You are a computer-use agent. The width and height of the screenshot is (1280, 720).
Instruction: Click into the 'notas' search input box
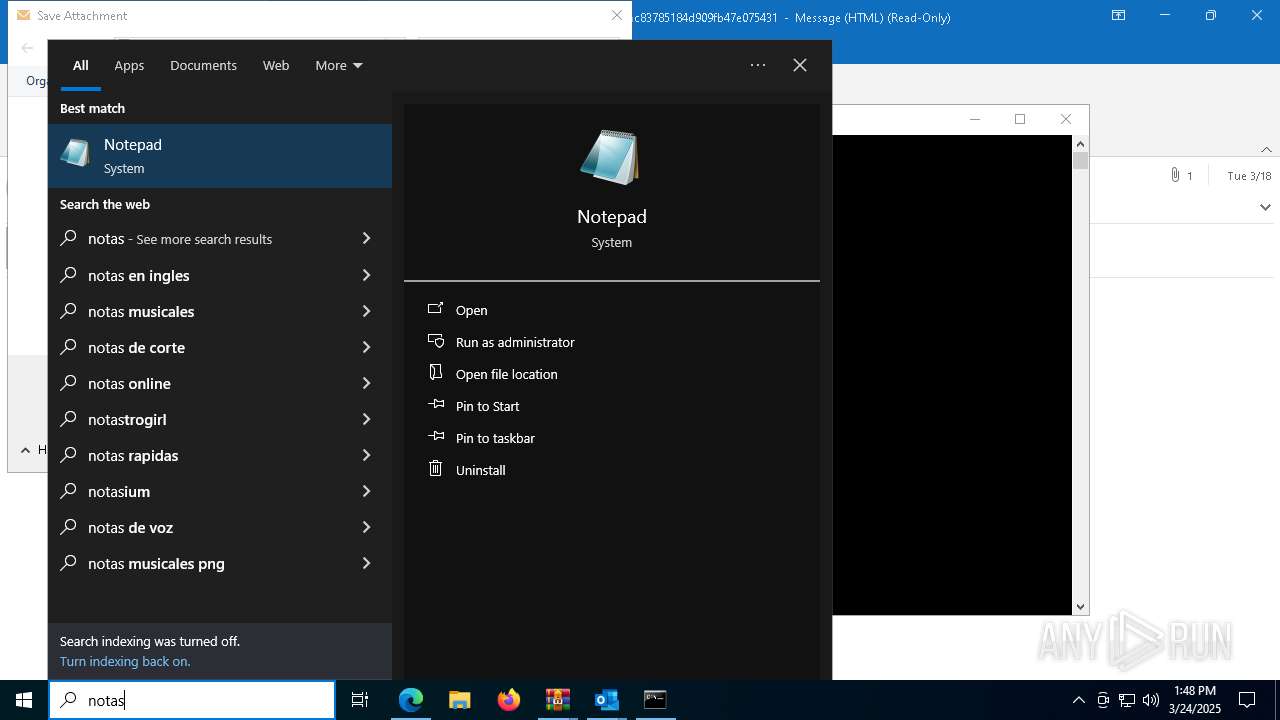192,700
